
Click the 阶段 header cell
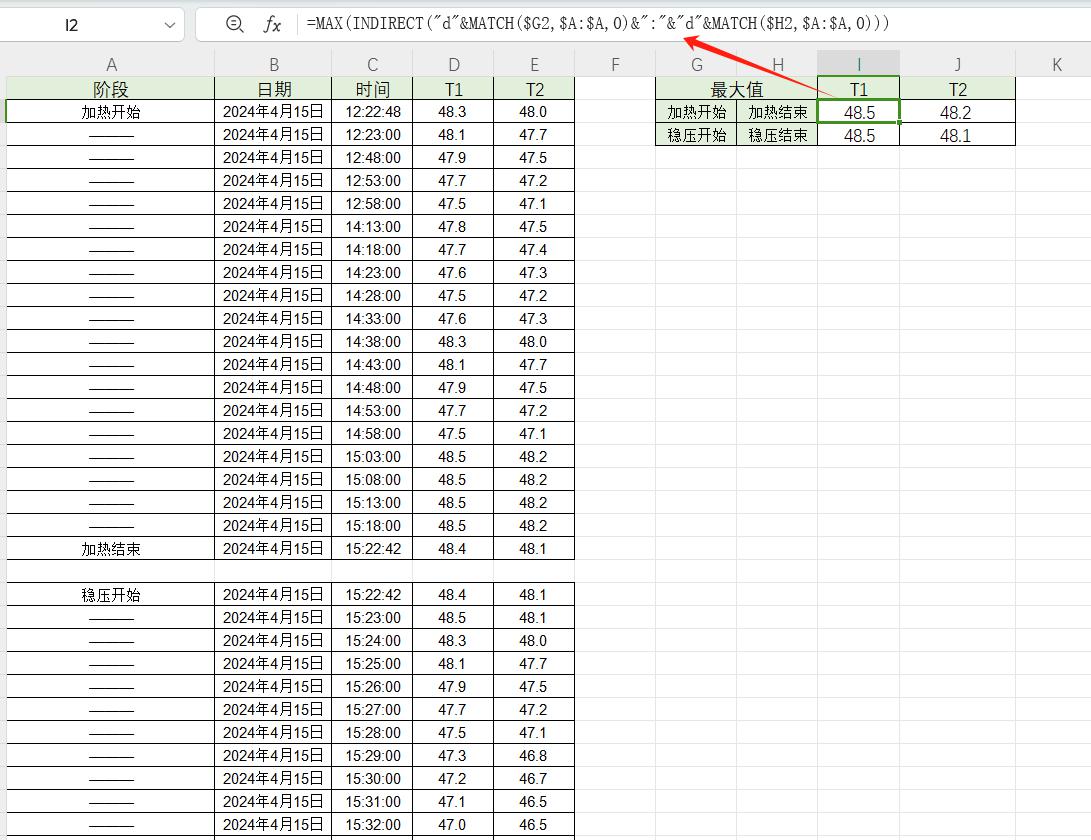[x=111, y=89]
